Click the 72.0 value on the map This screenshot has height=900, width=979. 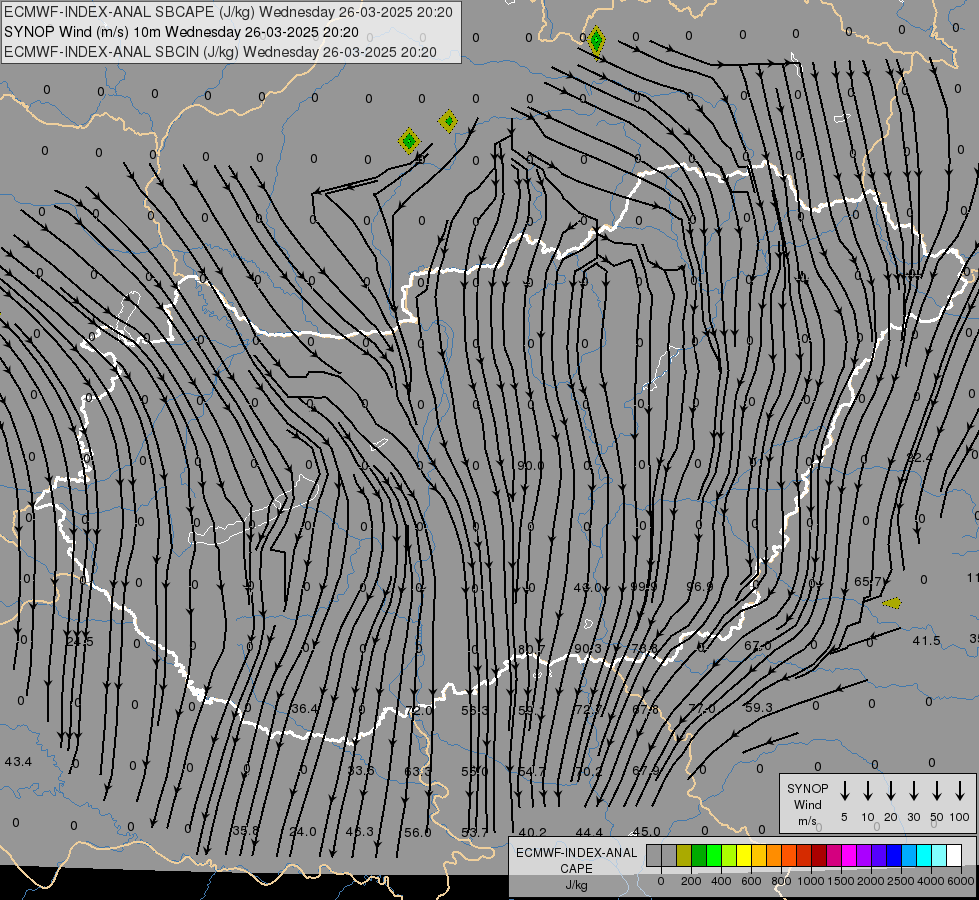(x=419, y=710)
